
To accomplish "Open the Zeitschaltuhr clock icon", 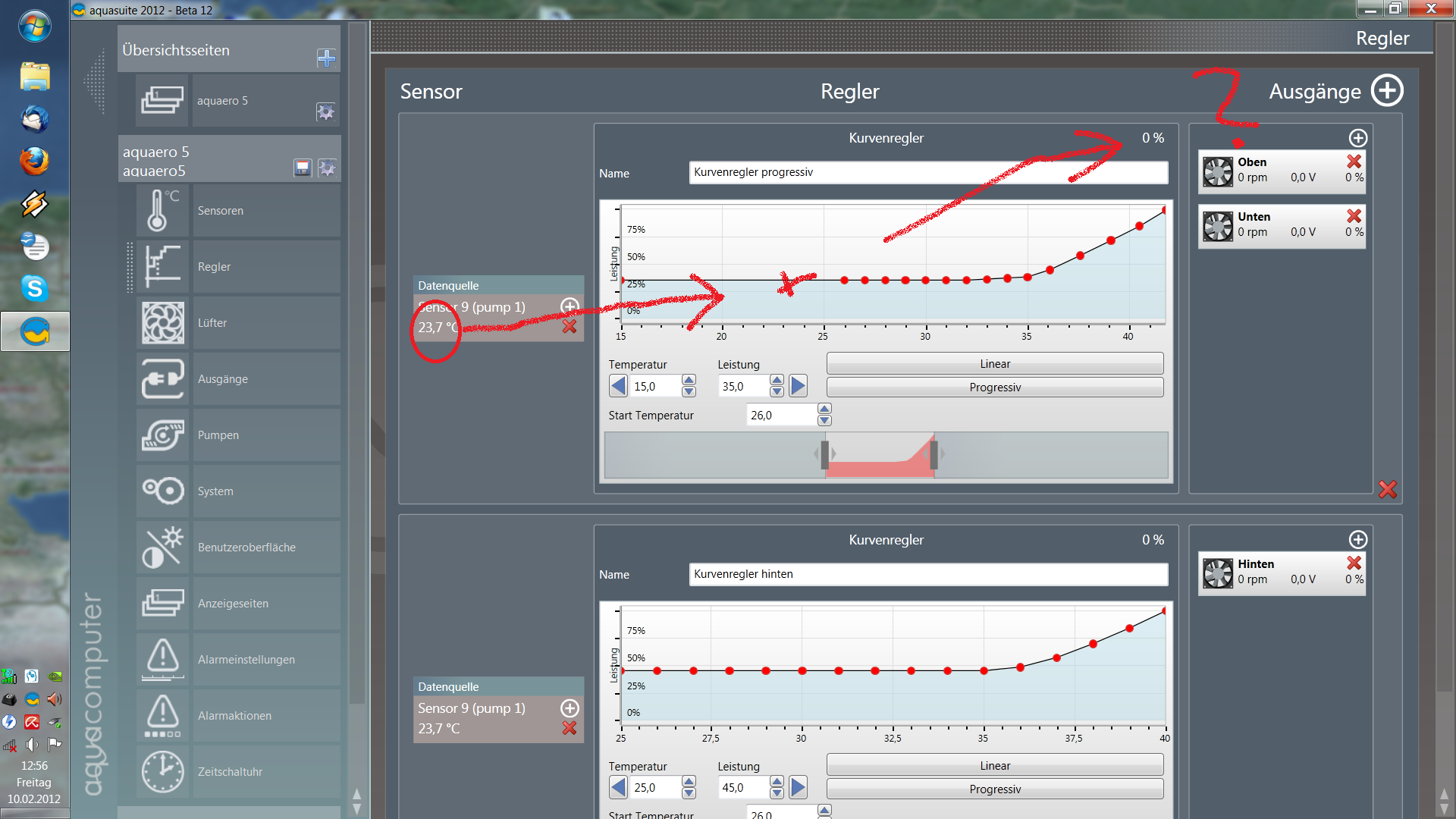I will [162, 772].
